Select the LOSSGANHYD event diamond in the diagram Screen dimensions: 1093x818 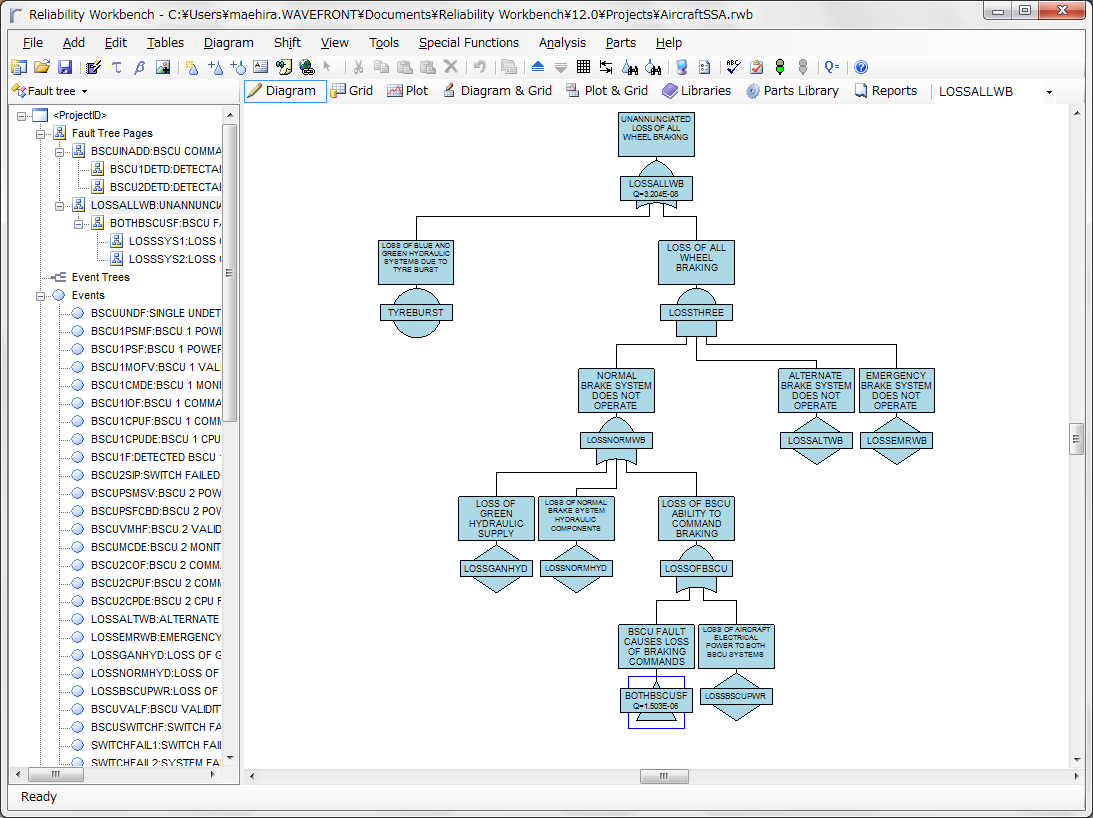point(496,568)
